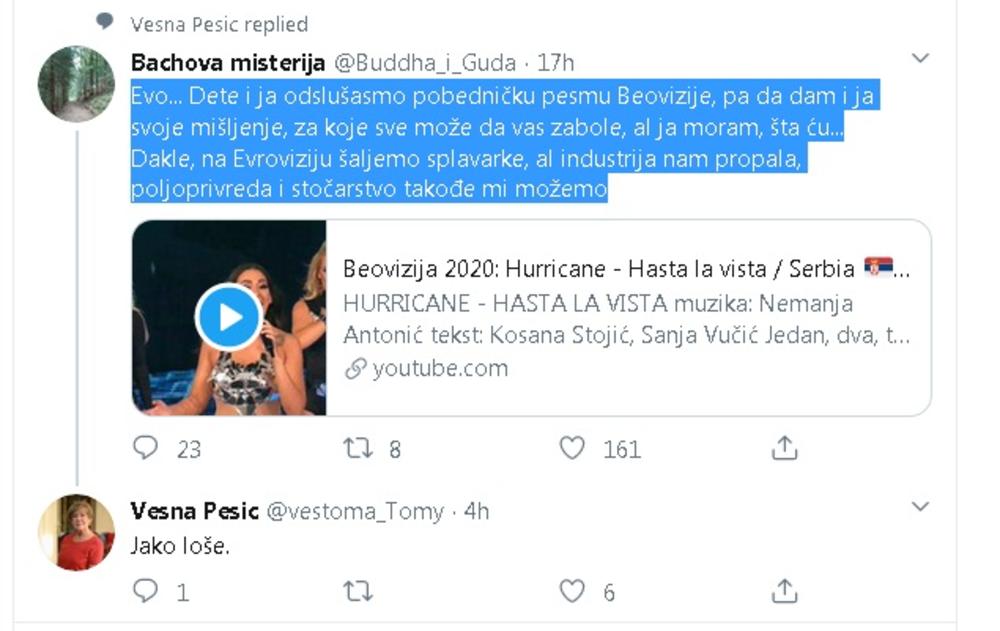Retweet Vesna Pesic's 'Jako loše' tweet

click(358, 591)
